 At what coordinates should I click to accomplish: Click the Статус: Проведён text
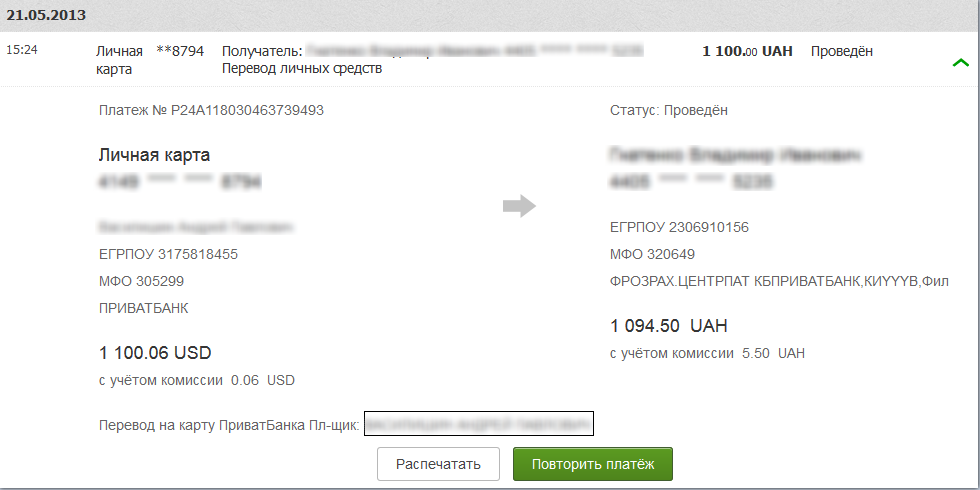(x=669, y=111)
